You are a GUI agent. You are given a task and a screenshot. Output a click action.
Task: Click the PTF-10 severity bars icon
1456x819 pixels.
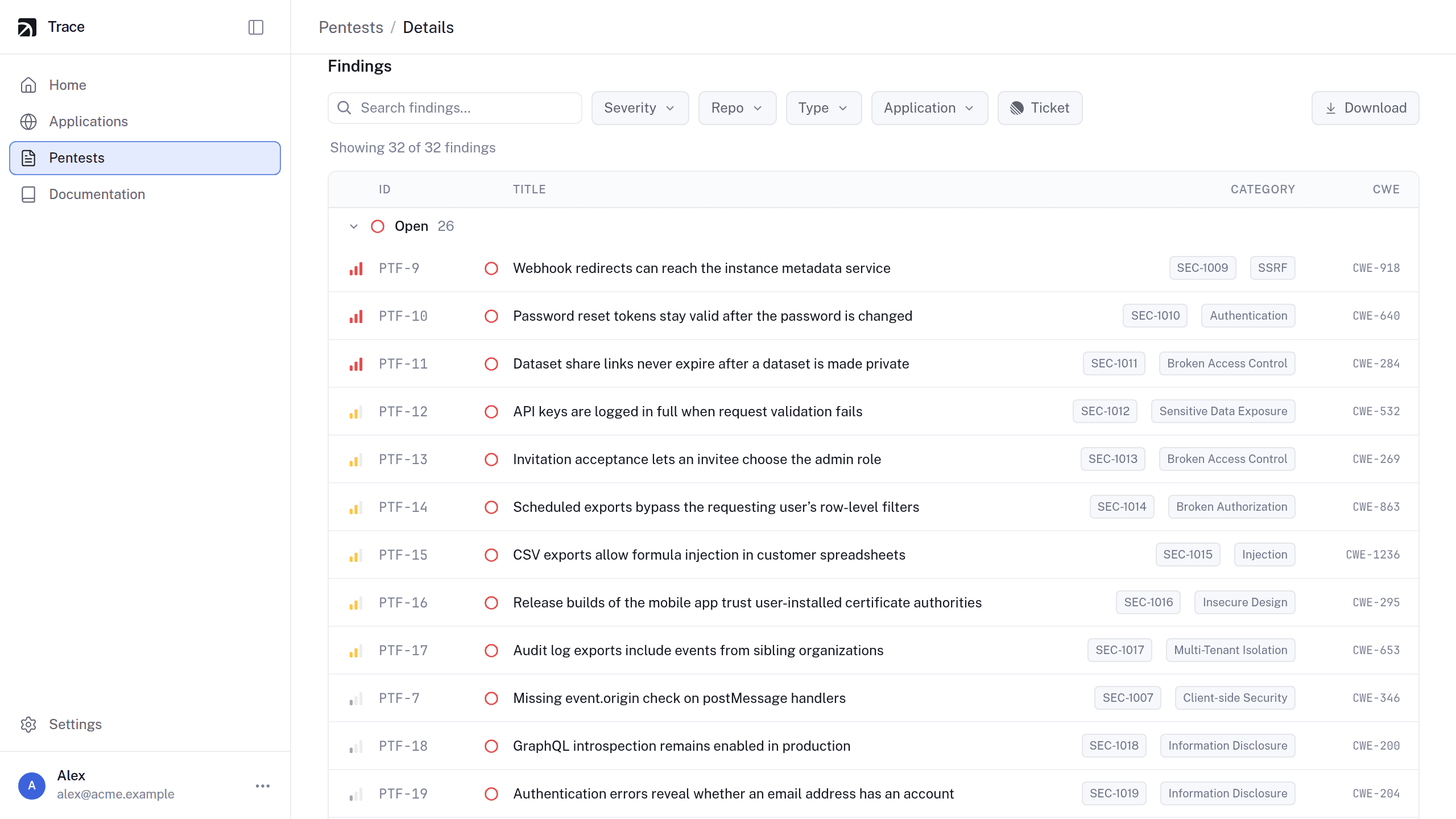[x=356, y=316]
